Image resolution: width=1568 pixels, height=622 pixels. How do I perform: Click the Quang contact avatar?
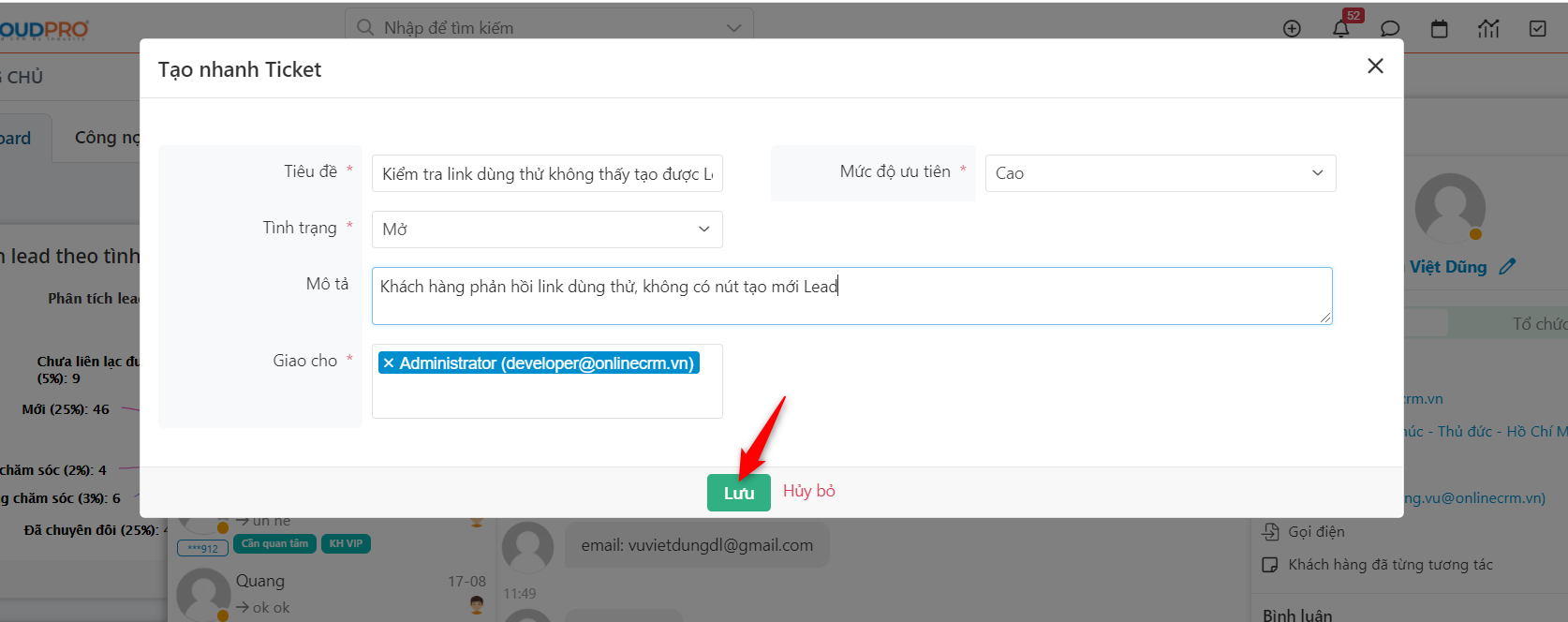click(x=203, y=594)
